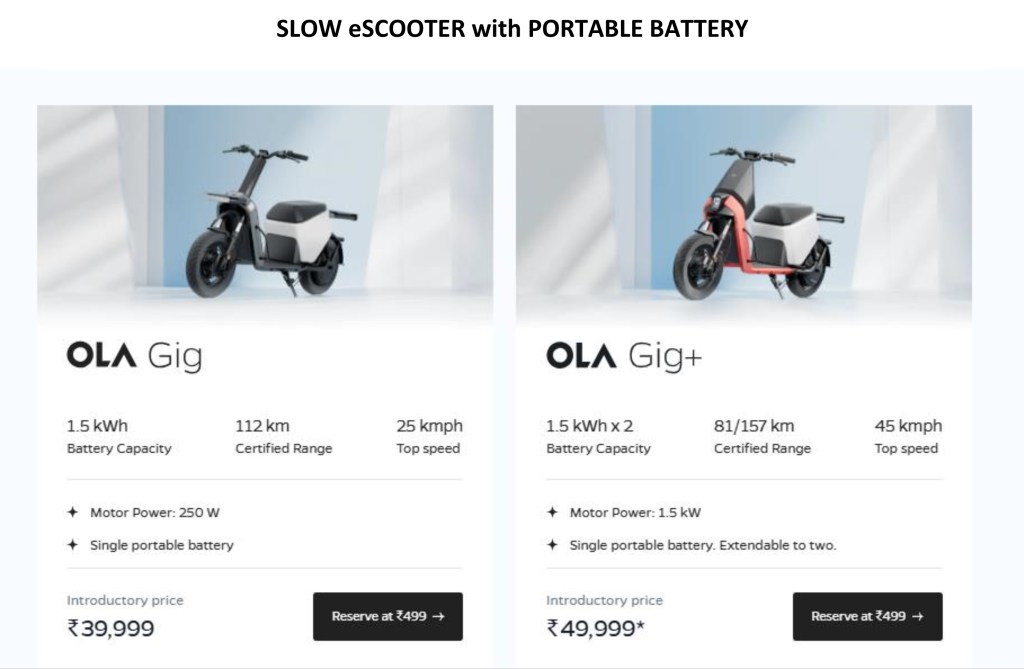Click the Gig's 1.5 kWh Battery Capacity value
This screenshot has height=669, width=1024.
click(97, 426)
